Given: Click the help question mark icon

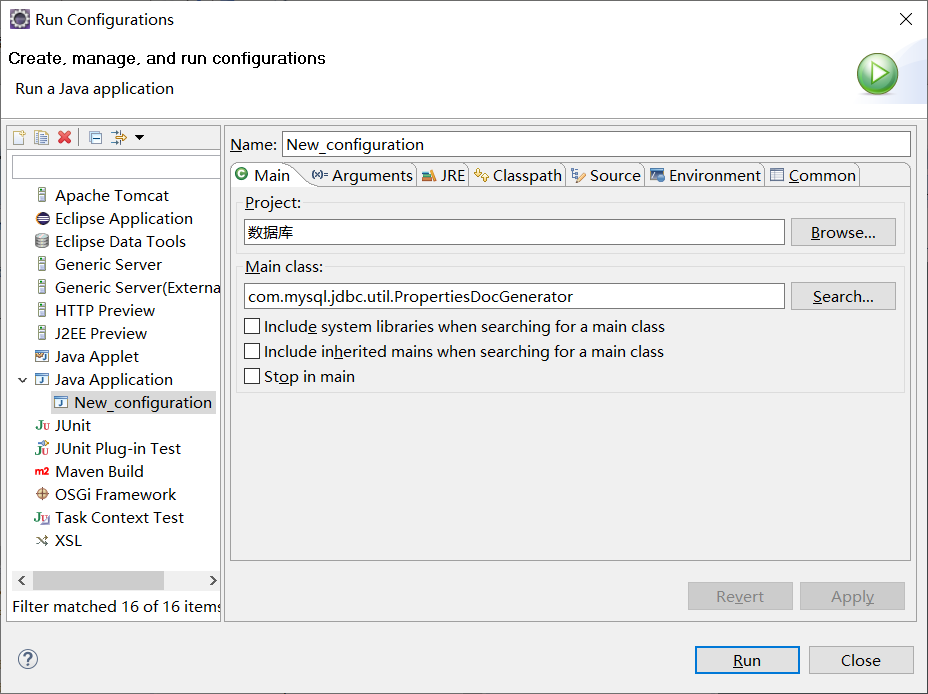Looking at the screenshot, I should tap(28, 659).
